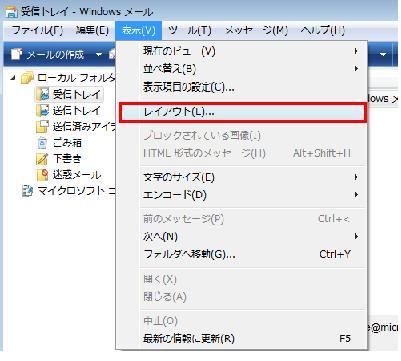Click 開く(X) menu entry

(242, 279)
